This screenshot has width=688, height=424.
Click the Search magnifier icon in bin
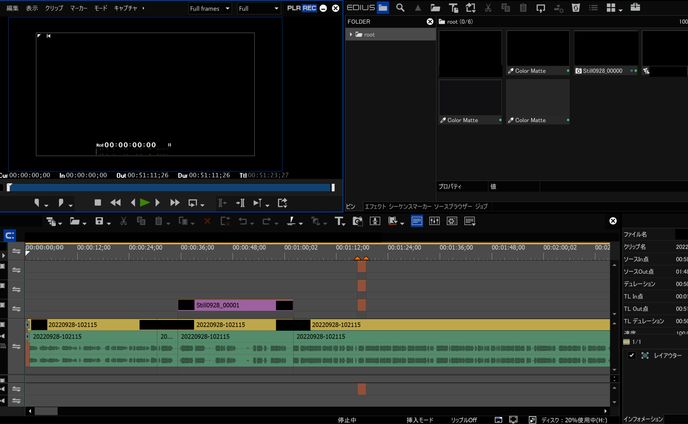pyautogui.click(x=400, y=7)
